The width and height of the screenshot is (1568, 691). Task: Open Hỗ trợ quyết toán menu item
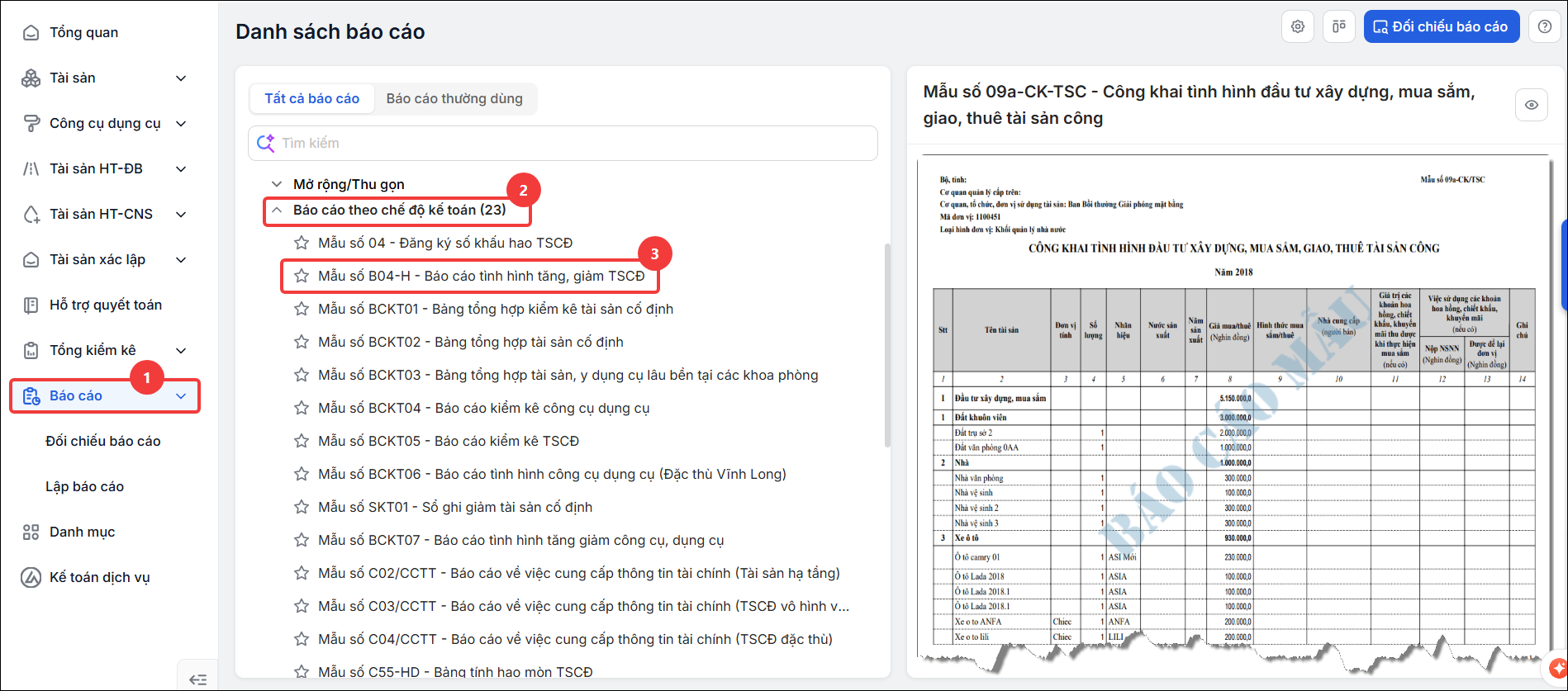point(106,305)
